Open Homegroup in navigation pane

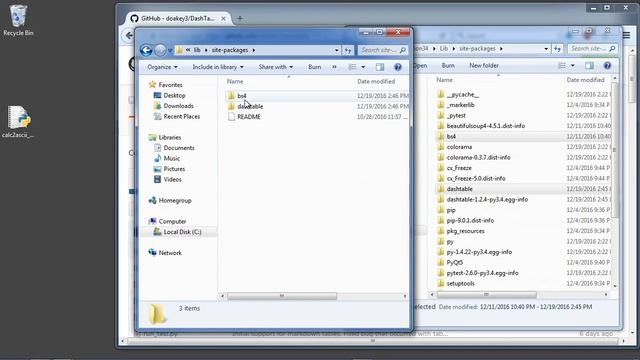click(x=174, y=200)
